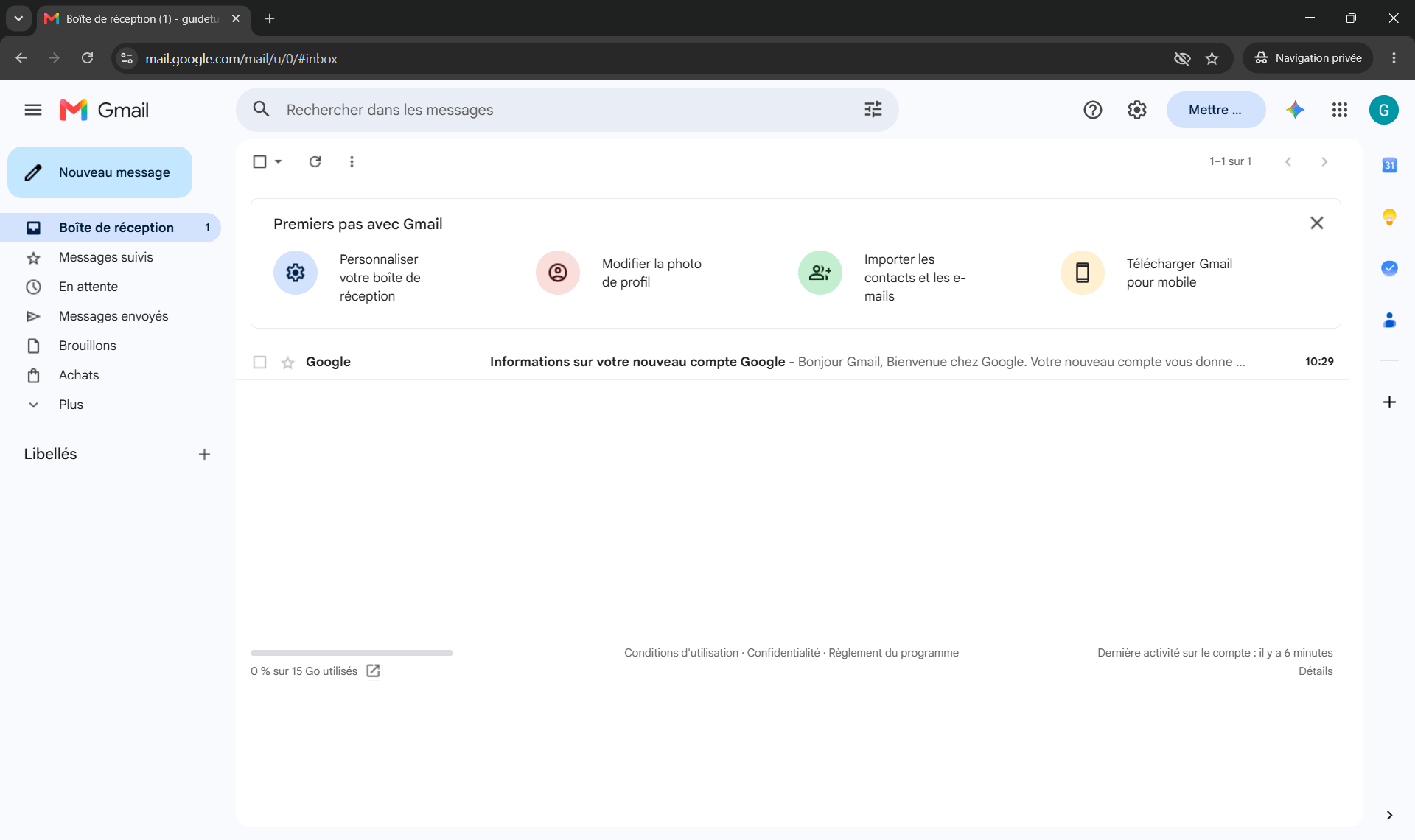Click the '1–1 sur 1' message count
Screen dimensions: 1415x840
pos(1230,161)
